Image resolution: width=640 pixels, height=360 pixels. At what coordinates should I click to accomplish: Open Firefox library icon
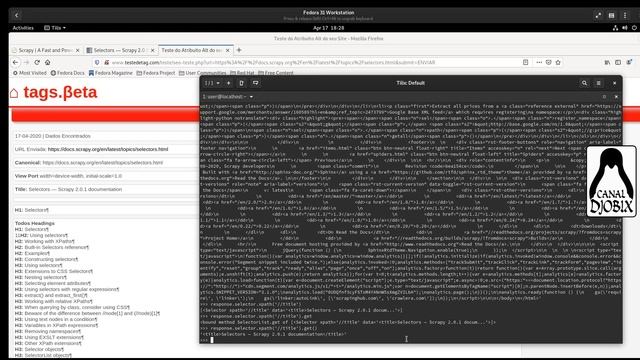[607, 62]
